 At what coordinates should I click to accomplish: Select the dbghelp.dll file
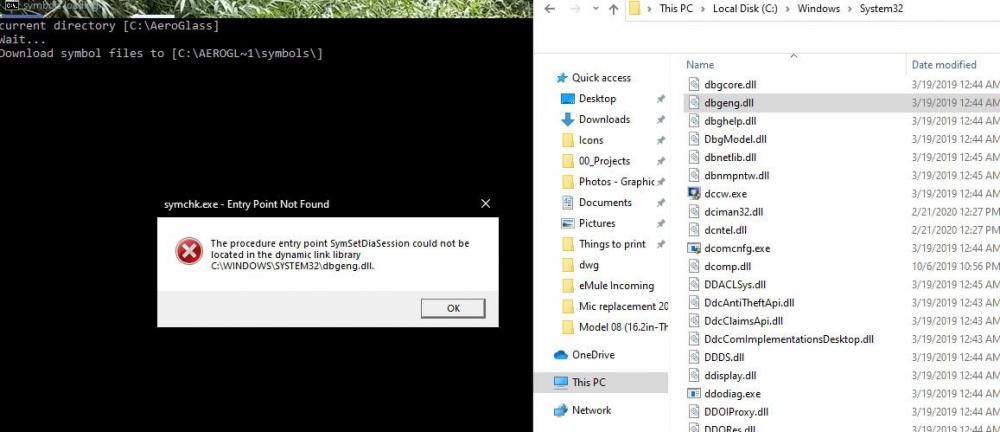point(730,121)
